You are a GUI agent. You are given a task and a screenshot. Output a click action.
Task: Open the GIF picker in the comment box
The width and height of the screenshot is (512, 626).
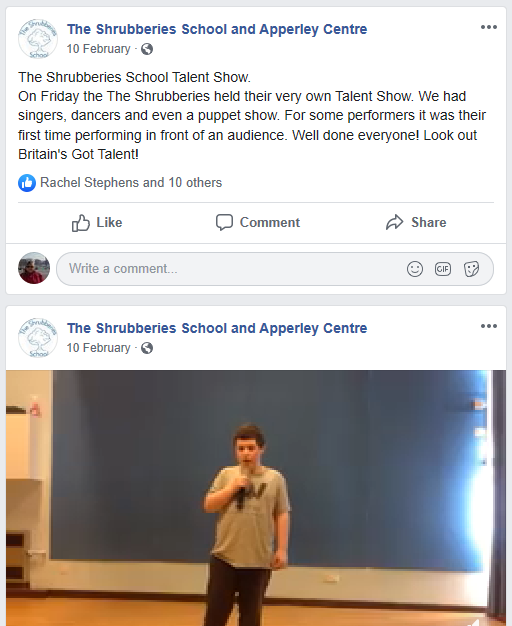(x=443, y=269)
